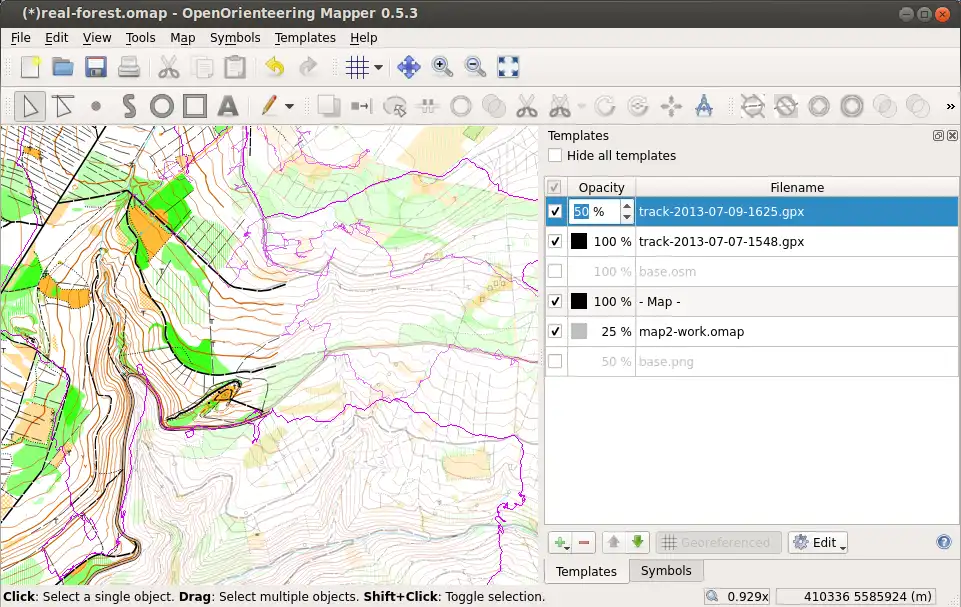Choose the Draw circles tool

[x=161, y=106]
